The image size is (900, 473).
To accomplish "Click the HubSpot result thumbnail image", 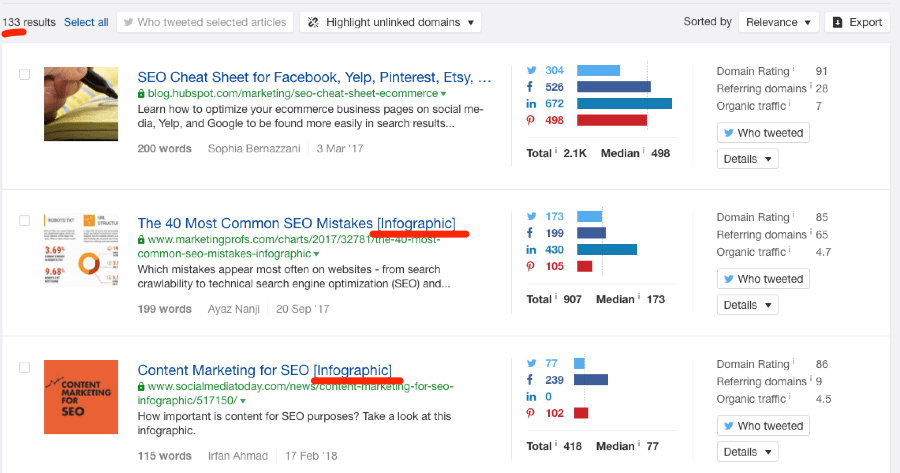I will click(81, 104).
